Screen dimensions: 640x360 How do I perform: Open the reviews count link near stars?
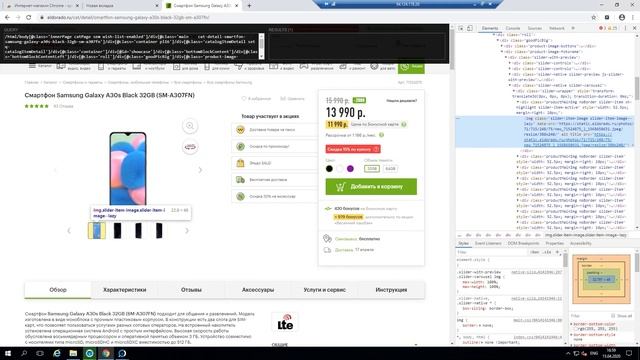coord(63,106)
